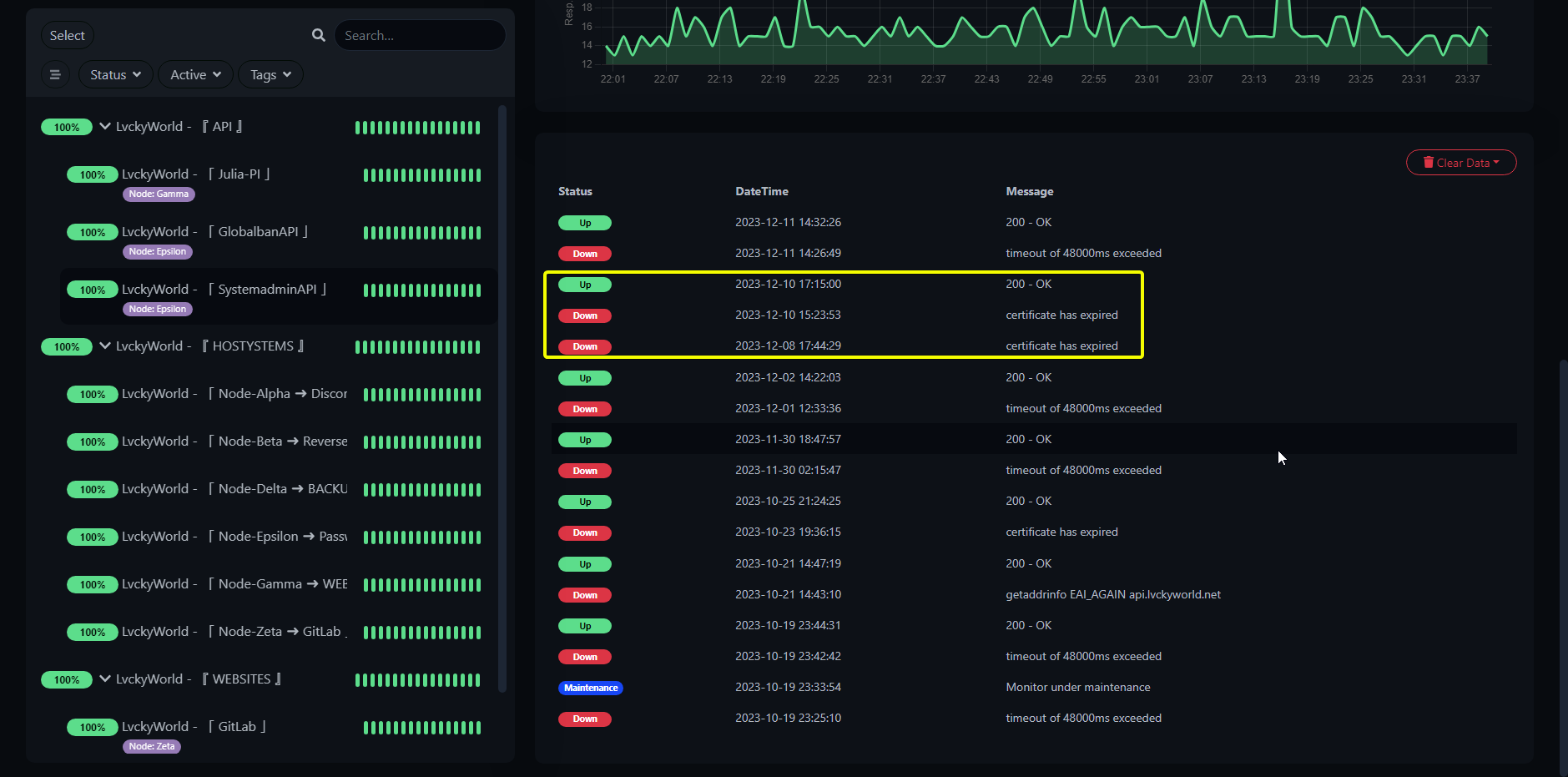Click the search magnifier icon

(318, 35)
